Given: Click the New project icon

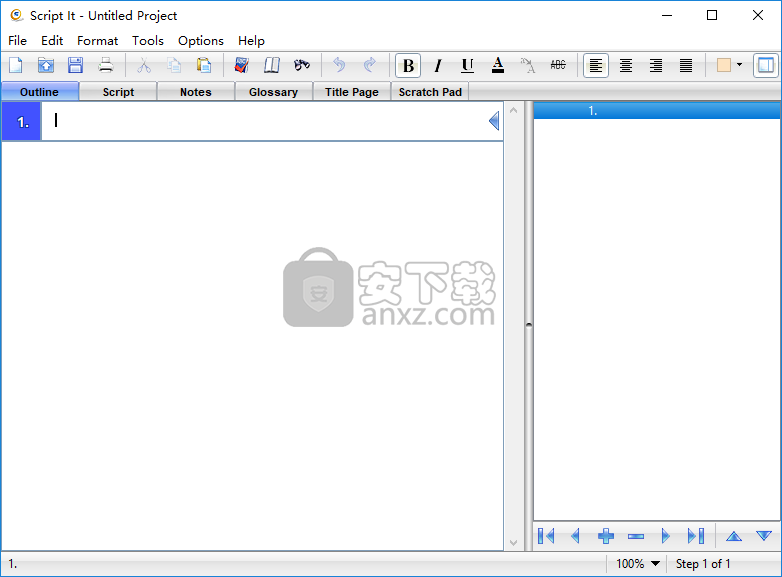Looking at the screenshot, I should (16, 65).
